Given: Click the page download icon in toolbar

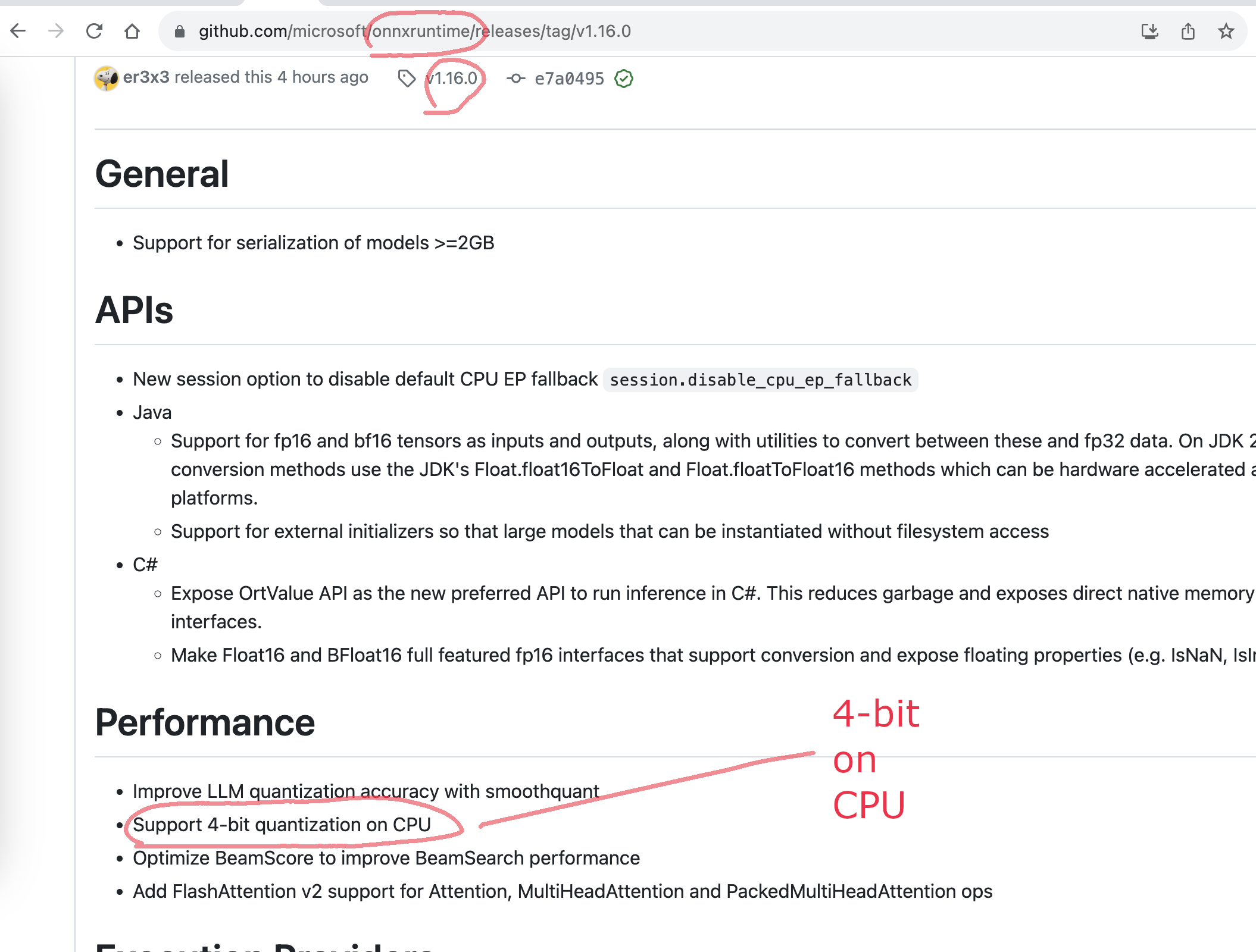Looking at the screenshot, I should point(1149,32).
